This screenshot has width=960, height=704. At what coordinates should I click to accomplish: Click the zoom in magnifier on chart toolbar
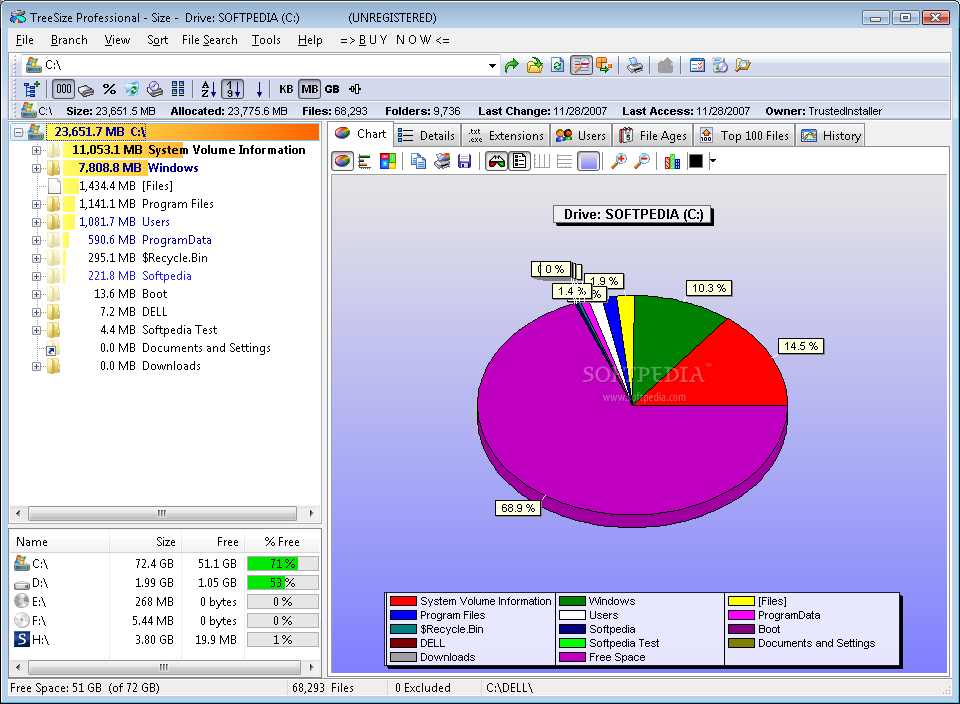[x=619, y=161]
